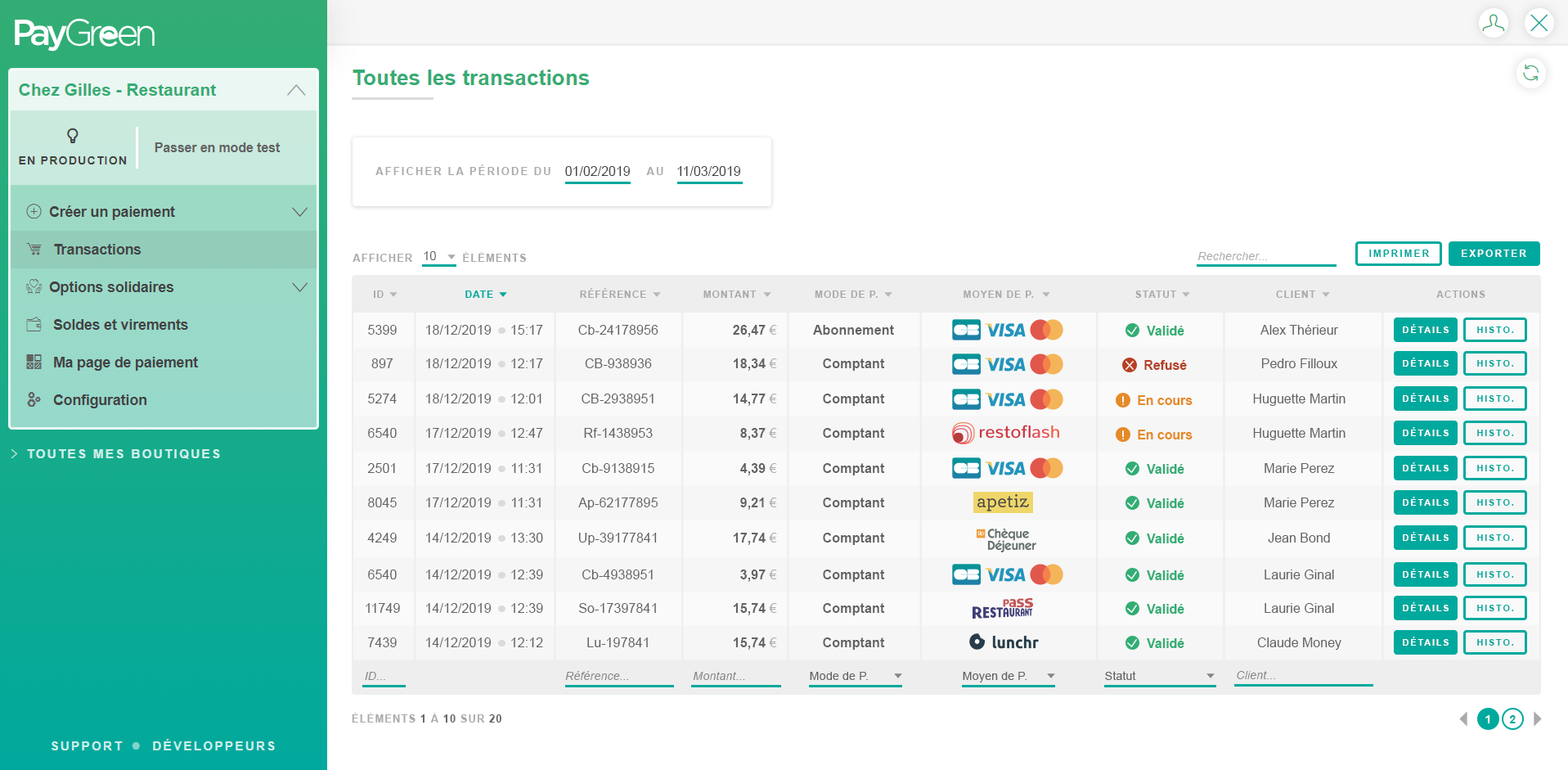This screenshot has height=770, width=1568.
Task: Click the refresh transactions icon
Action: 1530,73
